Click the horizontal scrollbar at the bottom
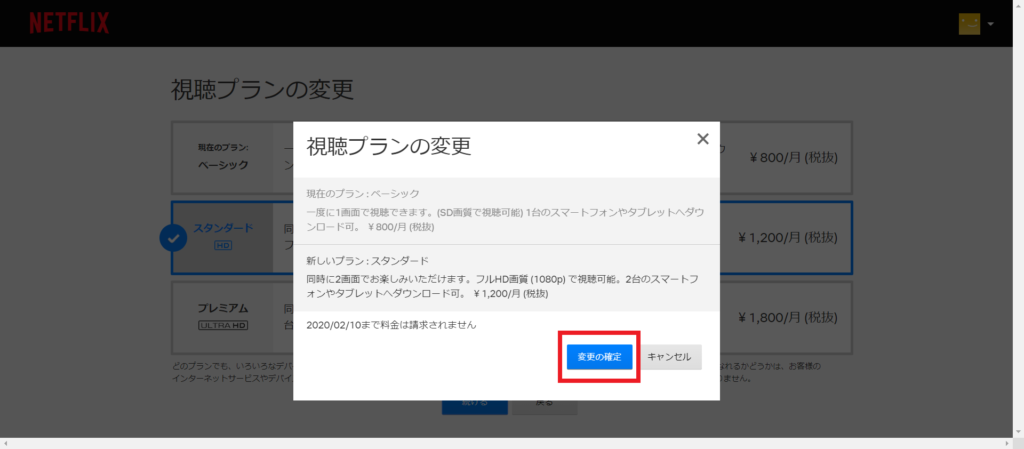The height and width of the screenshot is (449, 1024). click(x=506, y=444)
